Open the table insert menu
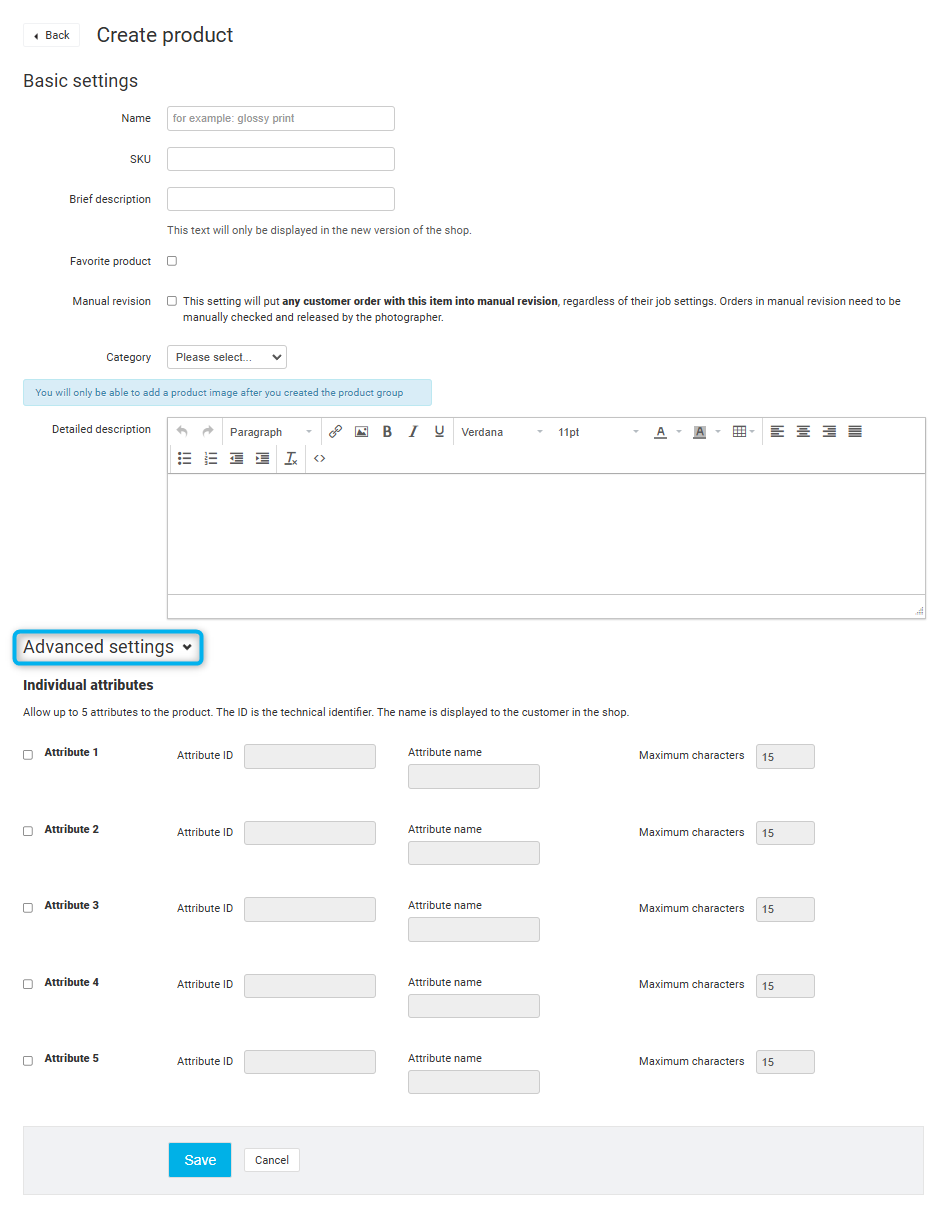 click(x=743, y=432)
